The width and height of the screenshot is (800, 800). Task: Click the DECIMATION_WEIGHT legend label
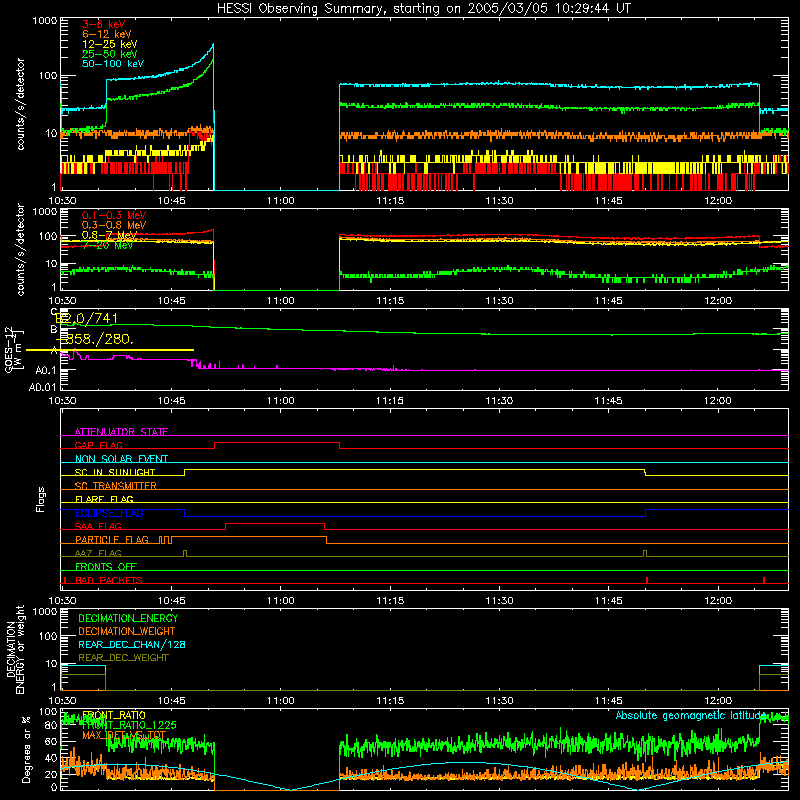click(127, 631)
